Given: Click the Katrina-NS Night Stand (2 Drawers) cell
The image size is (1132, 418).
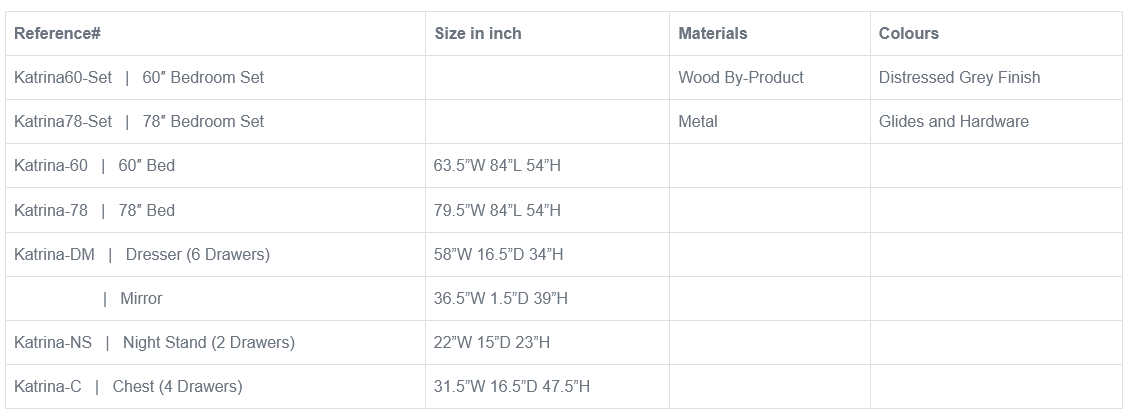Looking at the screenshot, I should 154,343.
